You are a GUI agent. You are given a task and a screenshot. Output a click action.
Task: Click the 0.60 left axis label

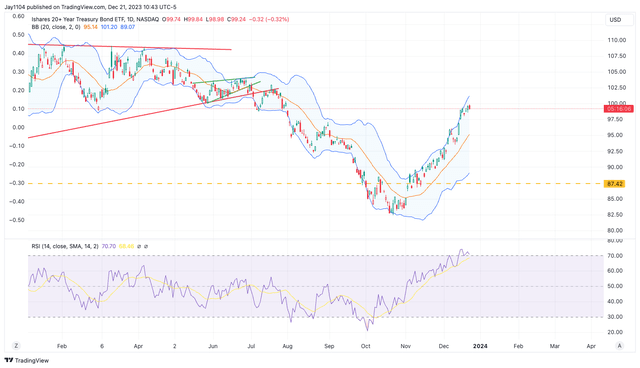tap(18, 16)
